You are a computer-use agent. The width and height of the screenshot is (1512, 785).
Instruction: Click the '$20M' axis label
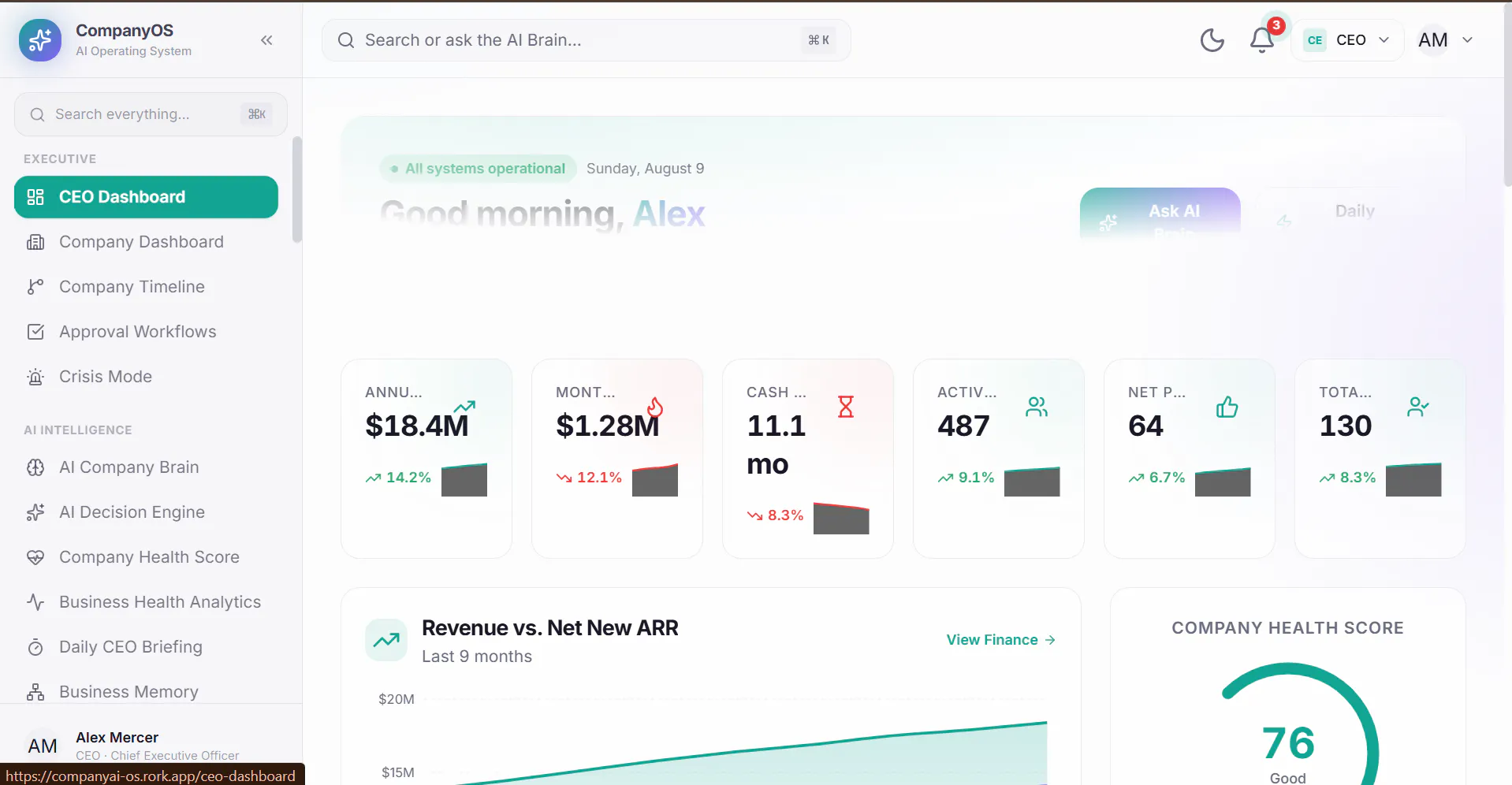[397, 699]
